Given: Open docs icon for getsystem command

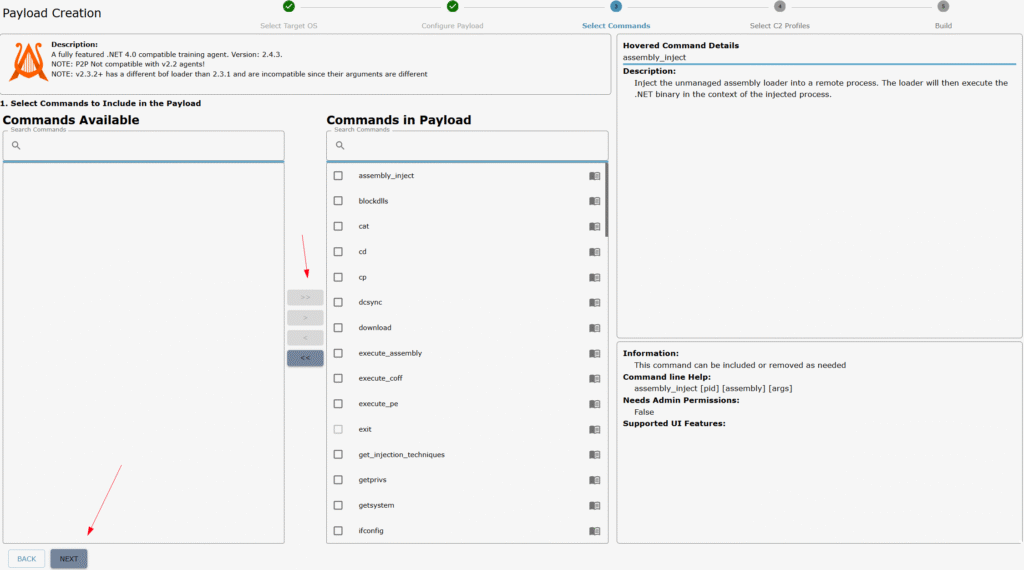Looking at the screenshot, I should pyautogui.click(x=594, y=505).
